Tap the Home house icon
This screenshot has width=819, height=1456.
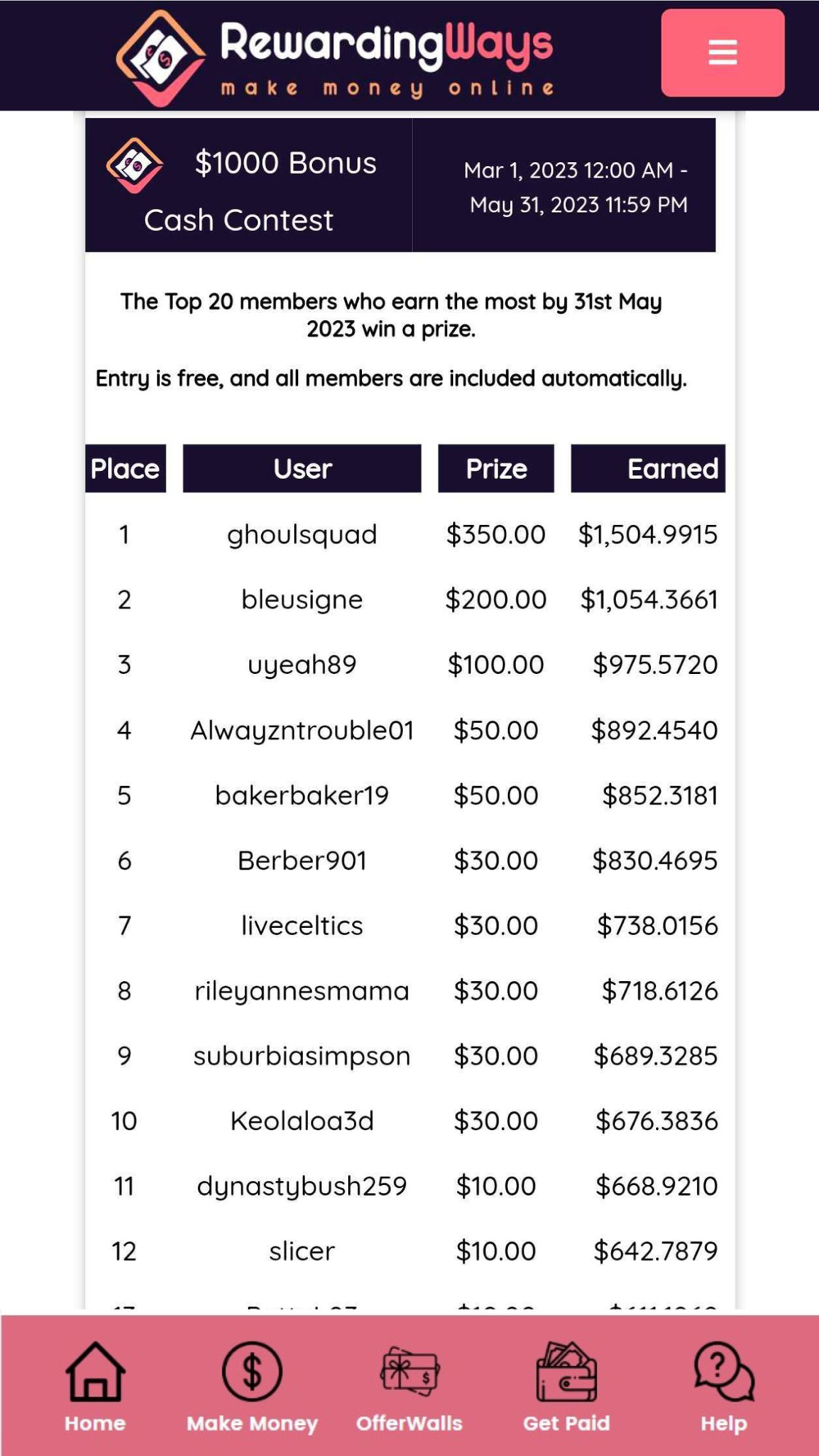[95, 1372]
